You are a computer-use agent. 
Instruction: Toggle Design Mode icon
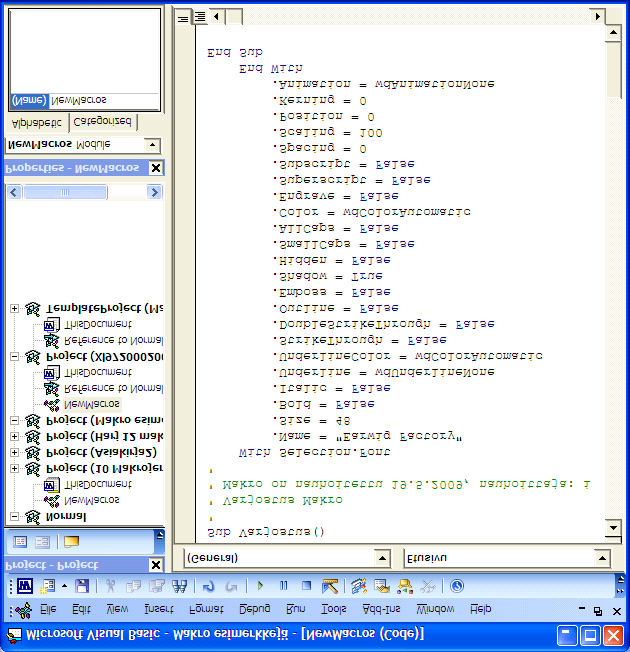click(330, 586)
